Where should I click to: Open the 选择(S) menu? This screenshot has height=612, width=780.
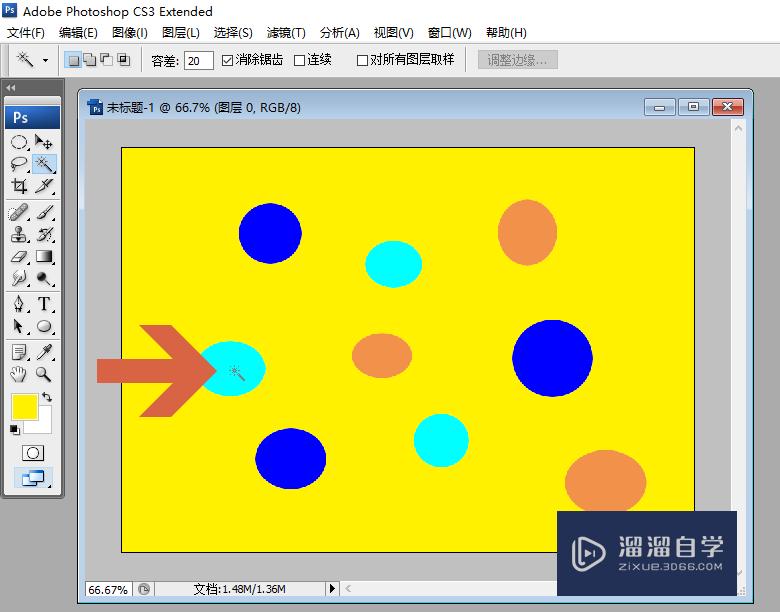233,33
